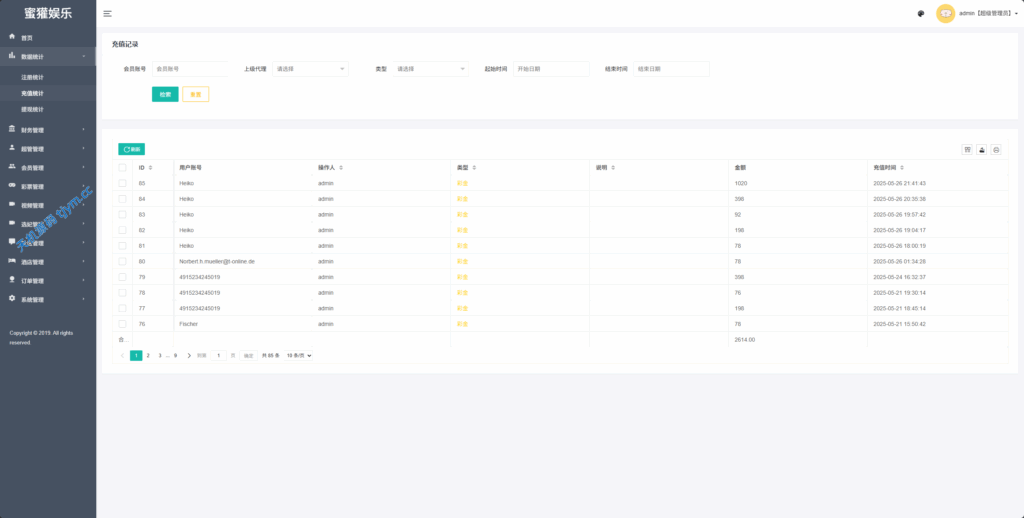Open 注册统计 in the sidebar

32,77
